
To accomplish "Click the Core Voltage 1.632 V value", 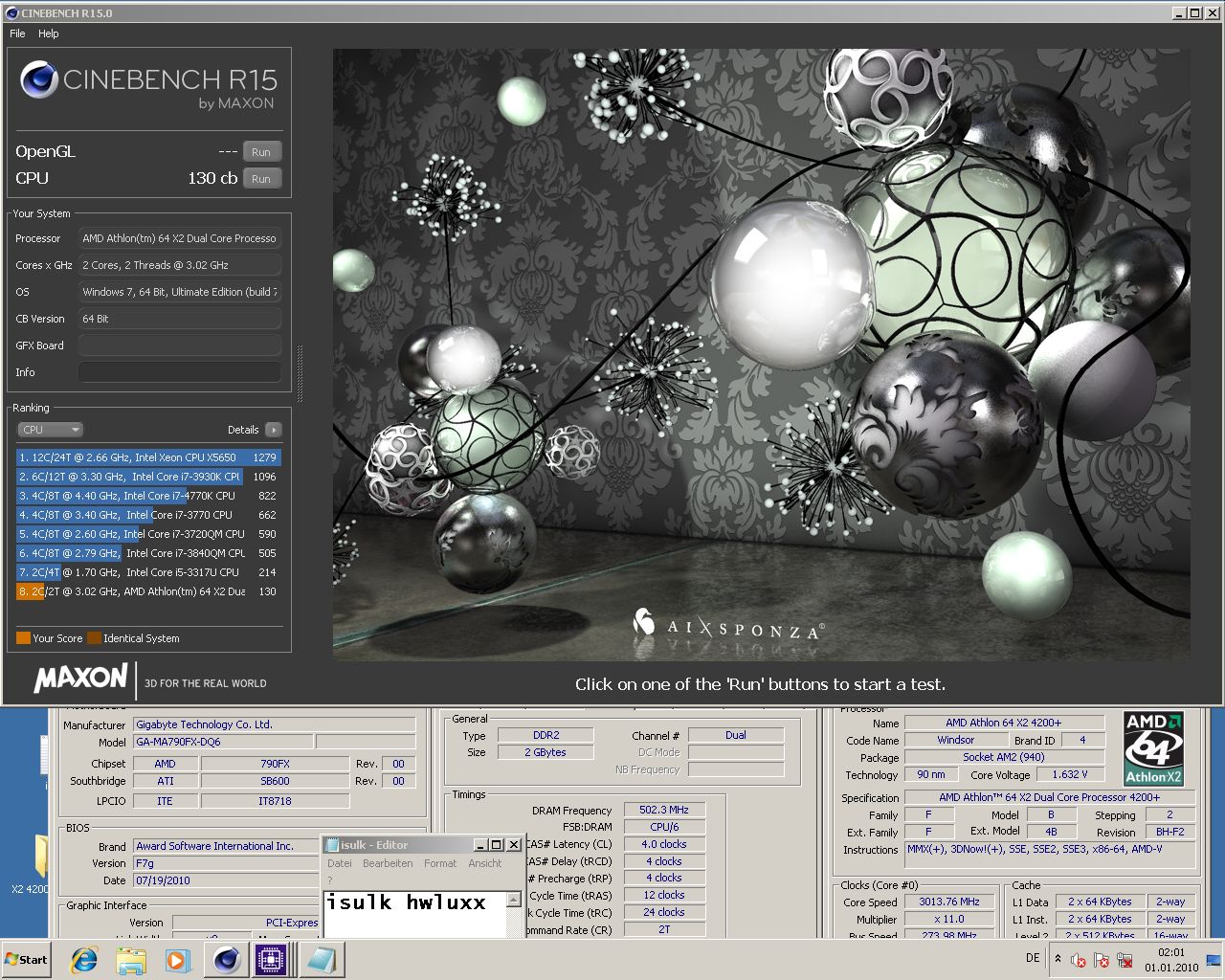I will tap(1069, 774).
